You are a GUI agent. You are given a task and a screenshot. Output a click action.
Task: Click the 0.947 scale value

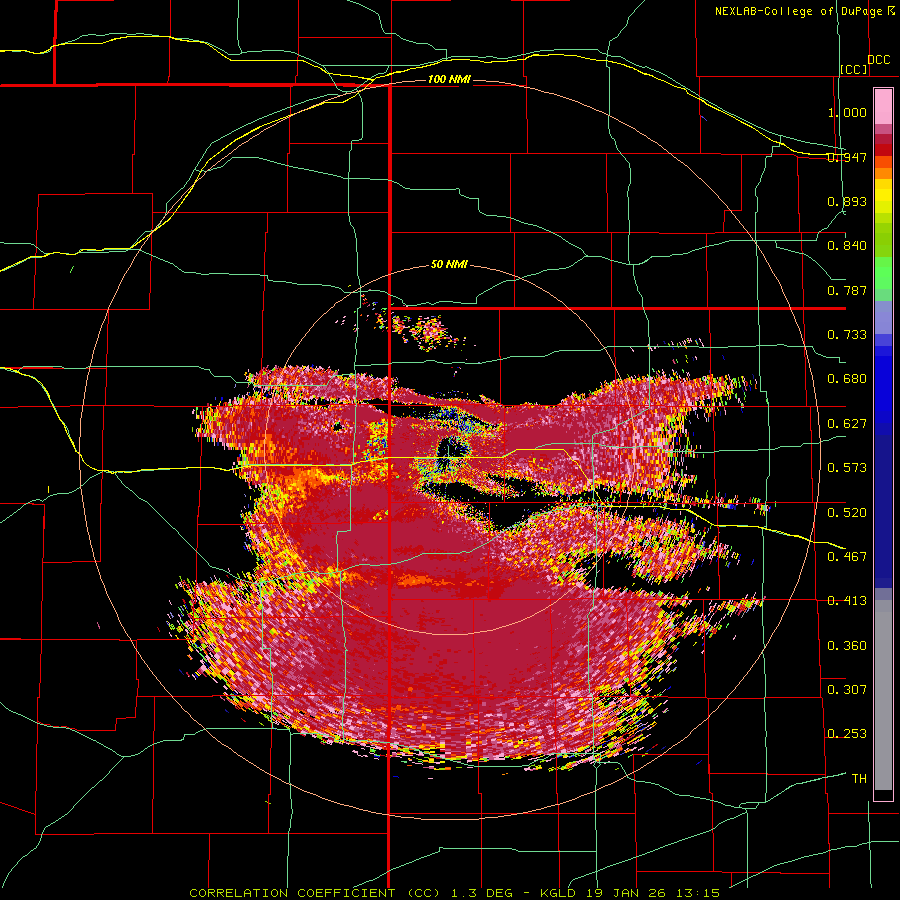point(847,157)
